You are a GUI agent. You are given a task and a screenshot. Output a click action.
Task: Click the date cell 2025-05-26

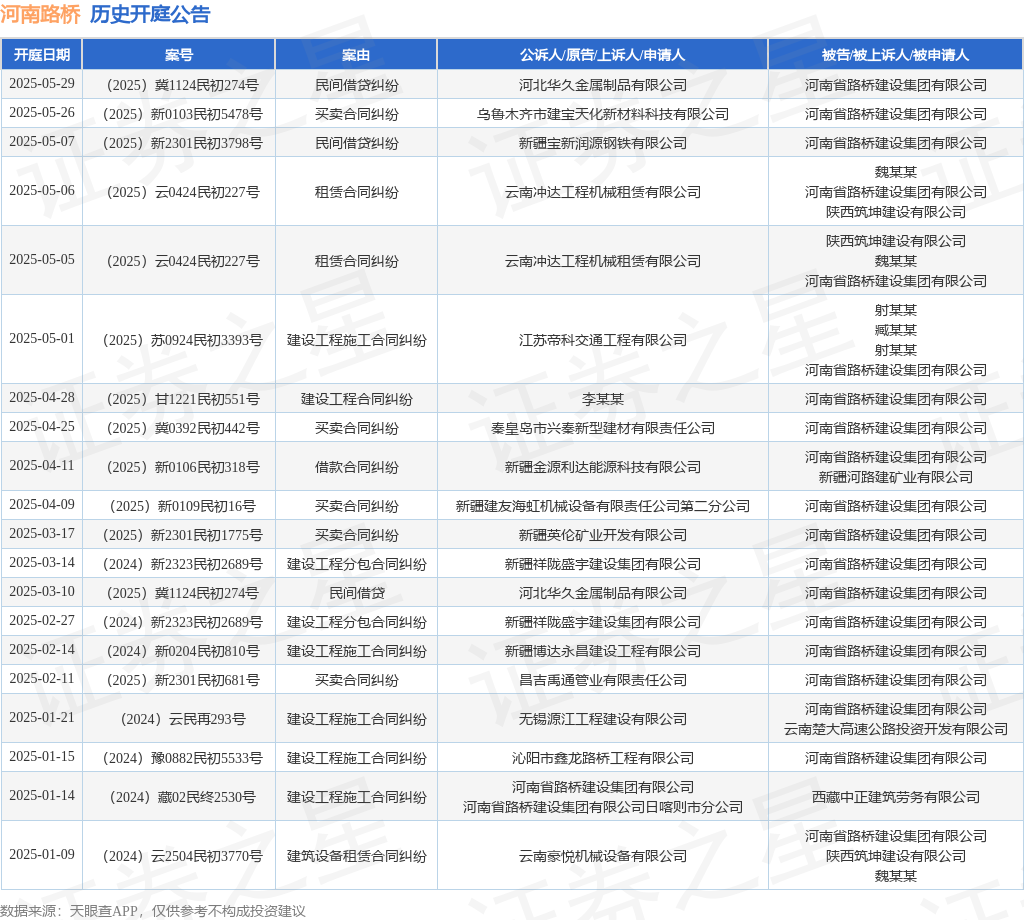click(x=42, y=112)
